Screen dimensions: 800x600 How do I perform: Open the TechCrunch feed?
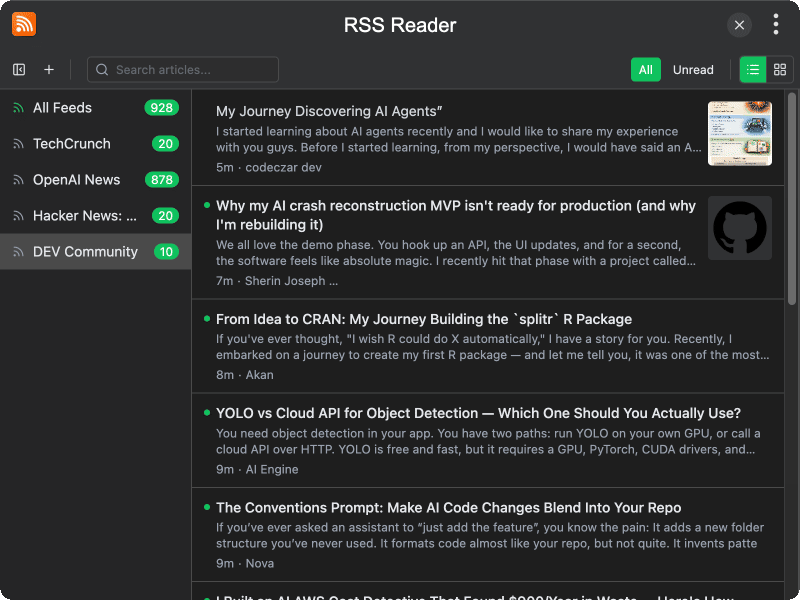point(71,144)
